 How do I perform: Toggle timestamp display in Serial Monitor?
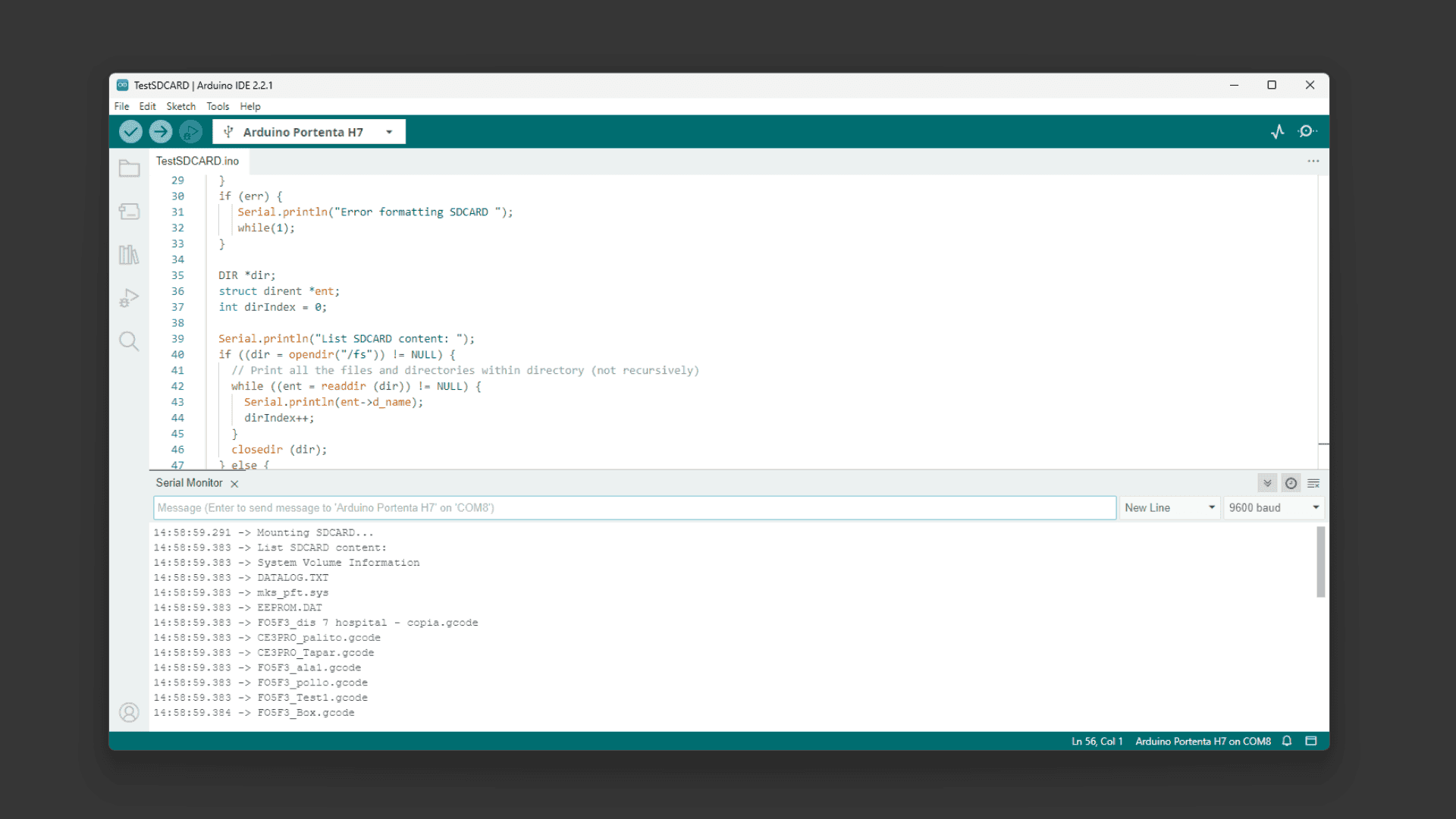point(1291,483)
